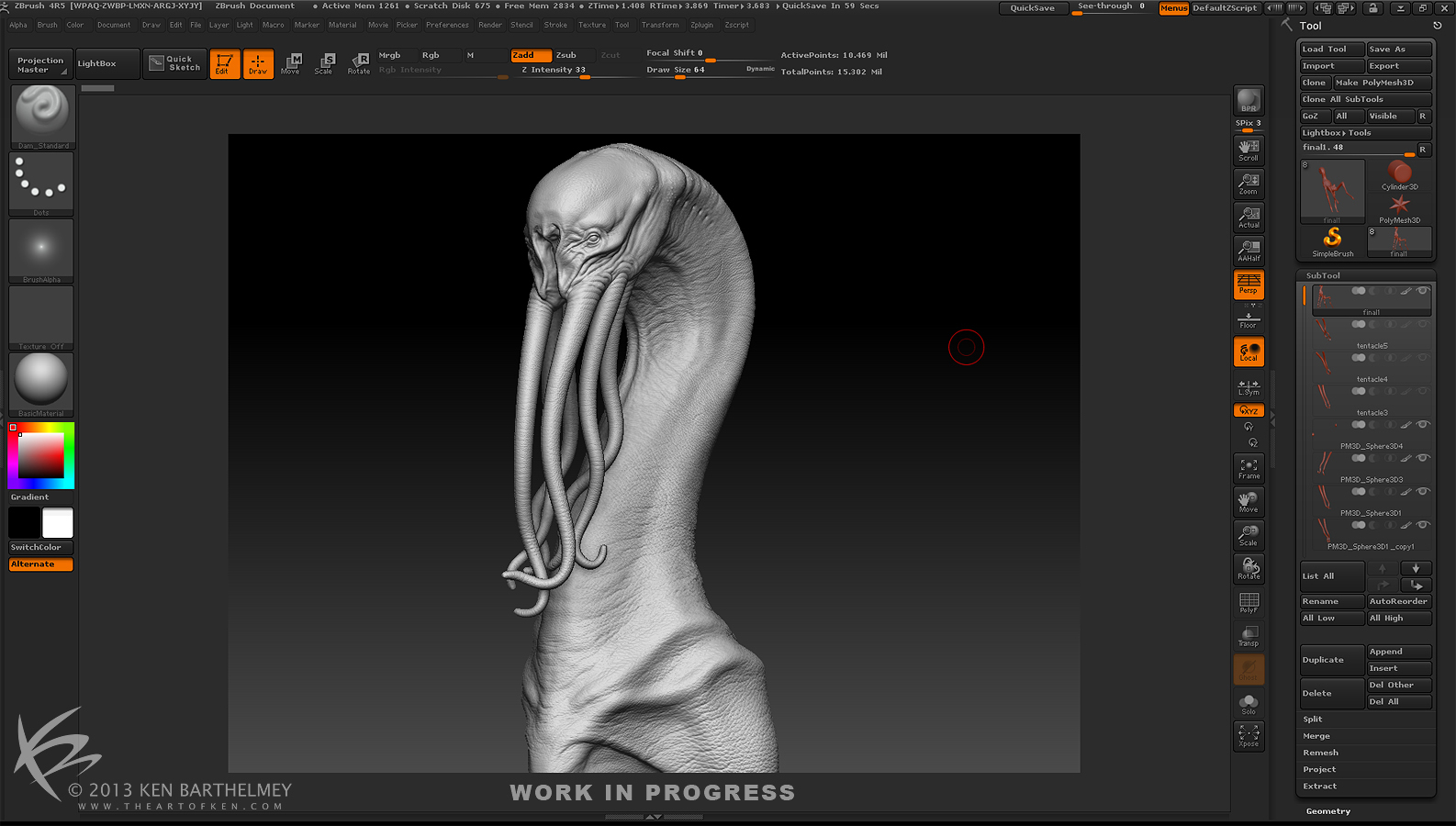Image resolution: width=1456 pixels, height=826 pixels.
Task: Activate the Edit mode icon
Action: [x=225, y=63]
